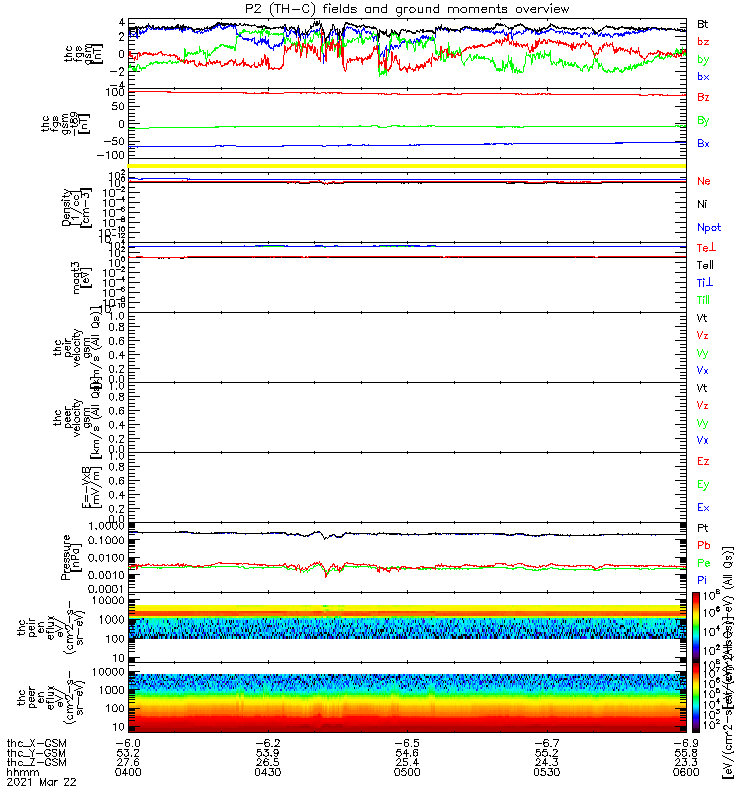Click the Npot density legend label
The height and width of the screenshot is (800, 750).
709,228
